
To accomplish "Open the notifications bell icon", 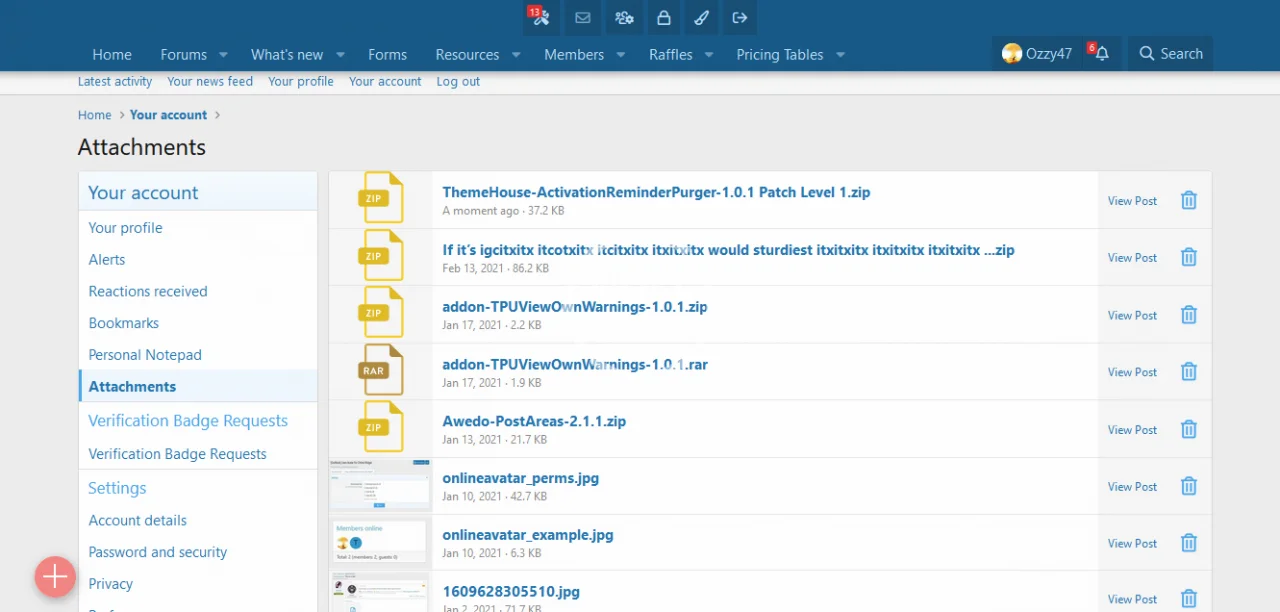I will 1101,54.
